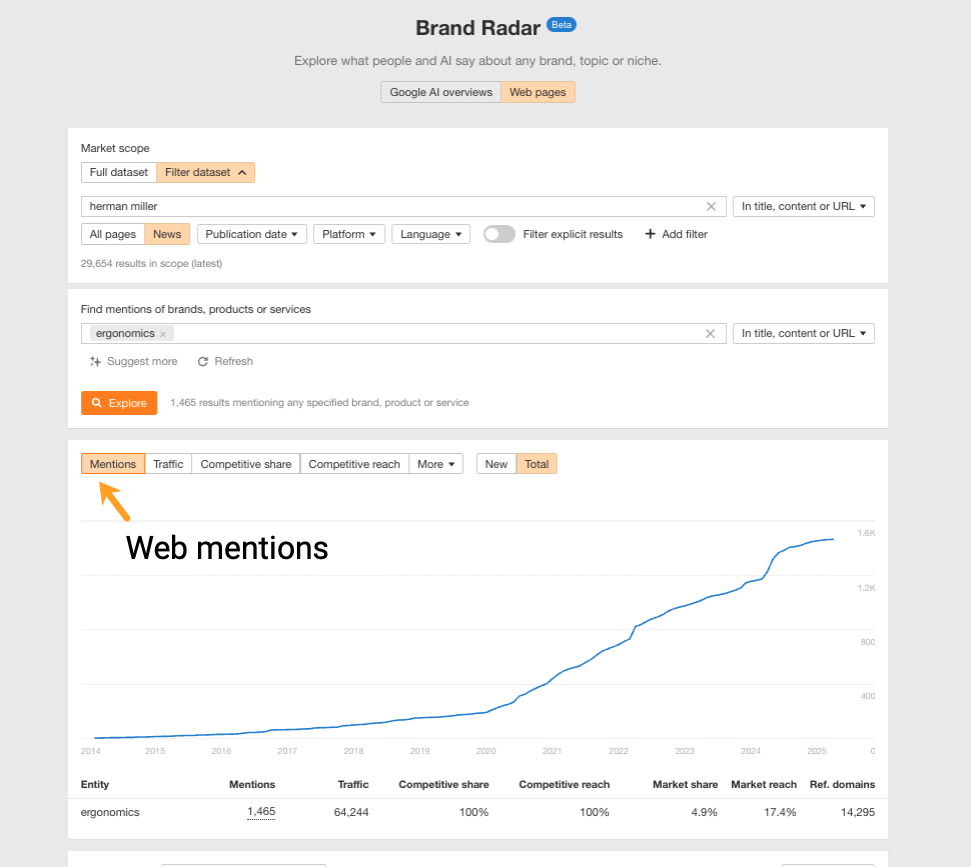Click the 64,244 traffic value
Screen dimensions: 971x867
[x=351, y=812]
